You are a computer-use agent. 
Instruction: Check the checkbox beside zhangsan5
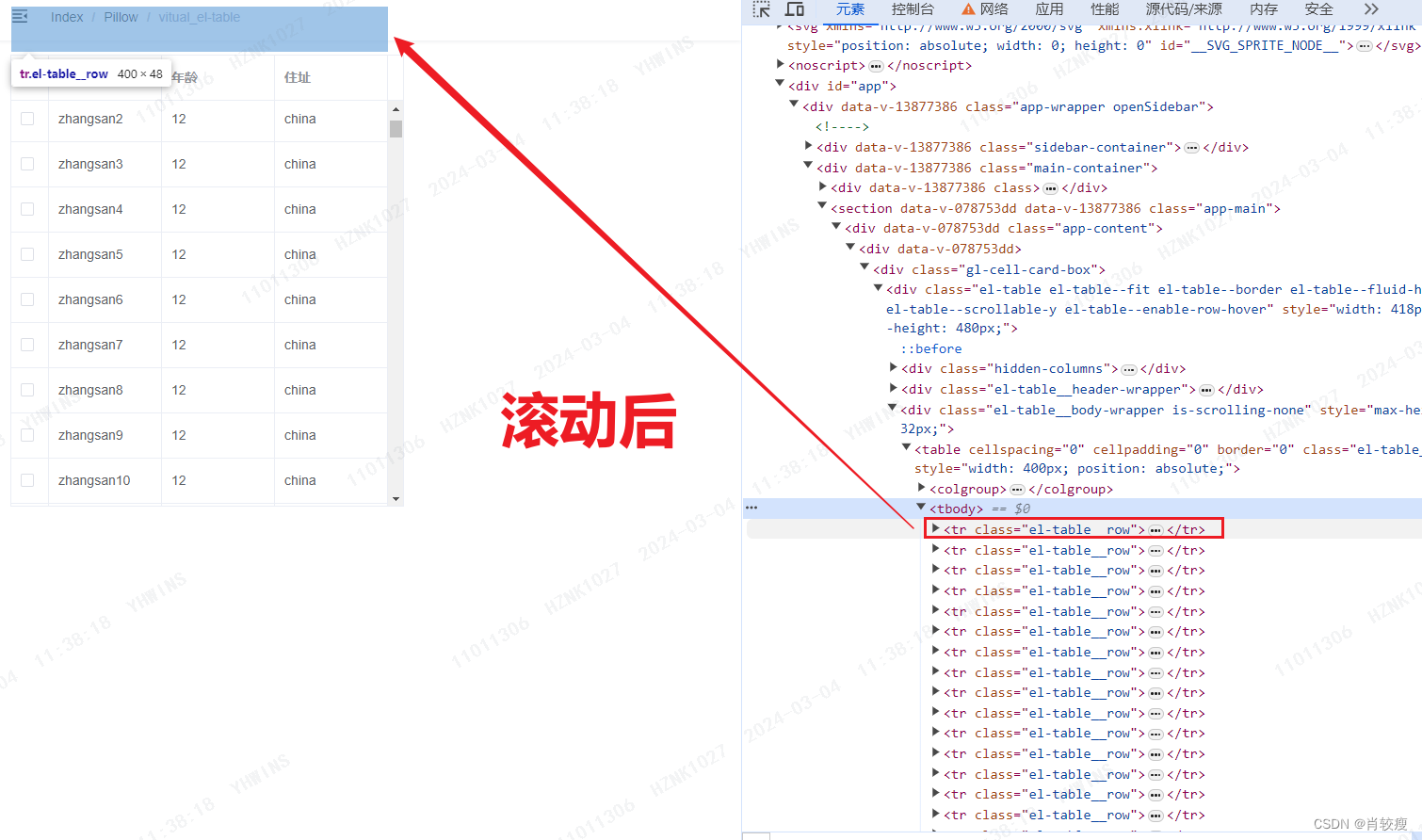27,253
